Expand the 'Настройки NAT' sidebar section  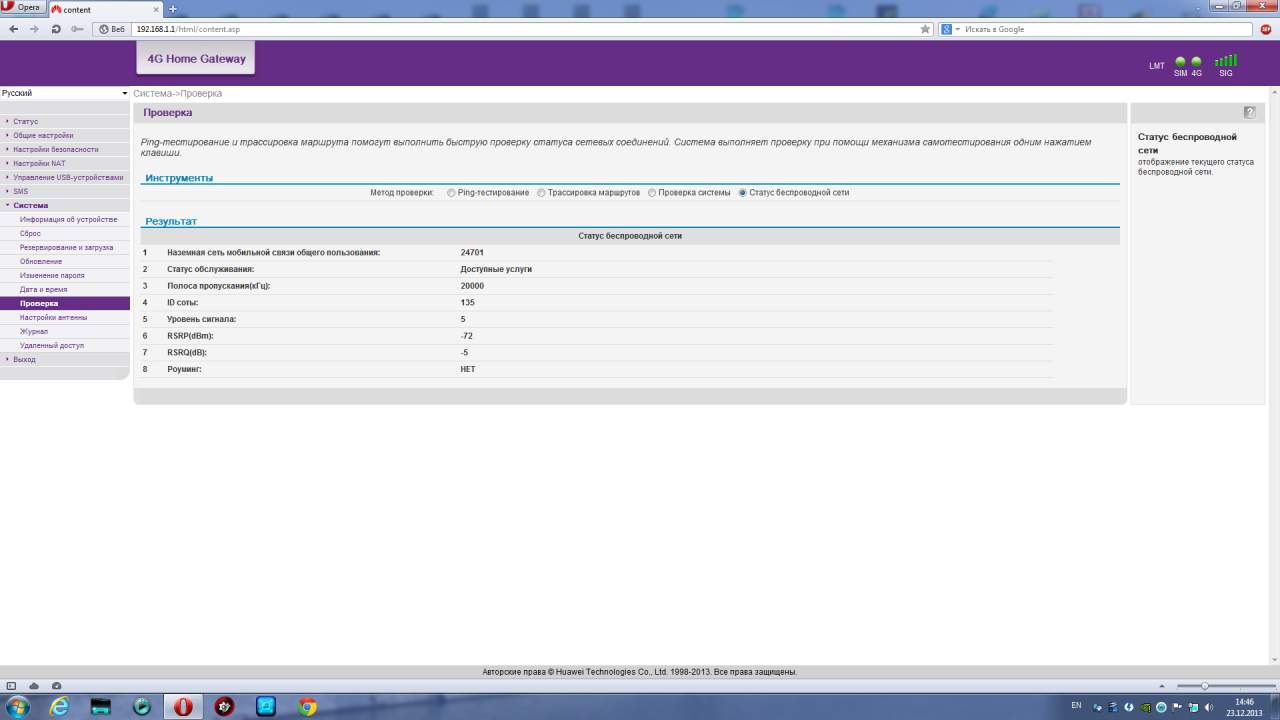[65, 163]
